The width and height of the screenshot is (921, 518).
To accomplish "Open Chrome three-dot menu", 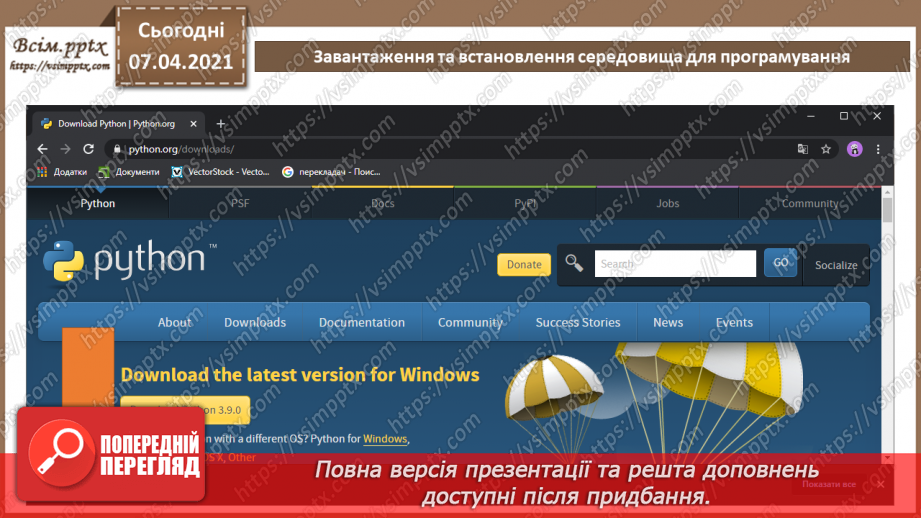I will (878, 149).
